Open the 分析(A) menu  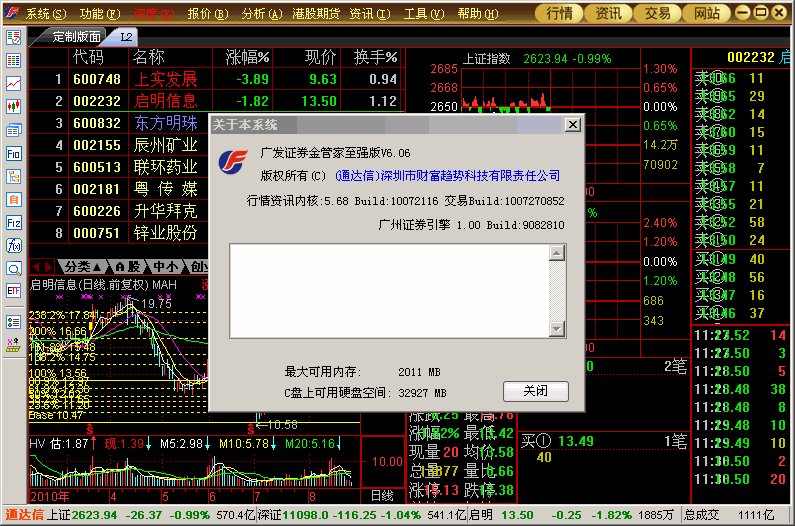pos(262,14)
